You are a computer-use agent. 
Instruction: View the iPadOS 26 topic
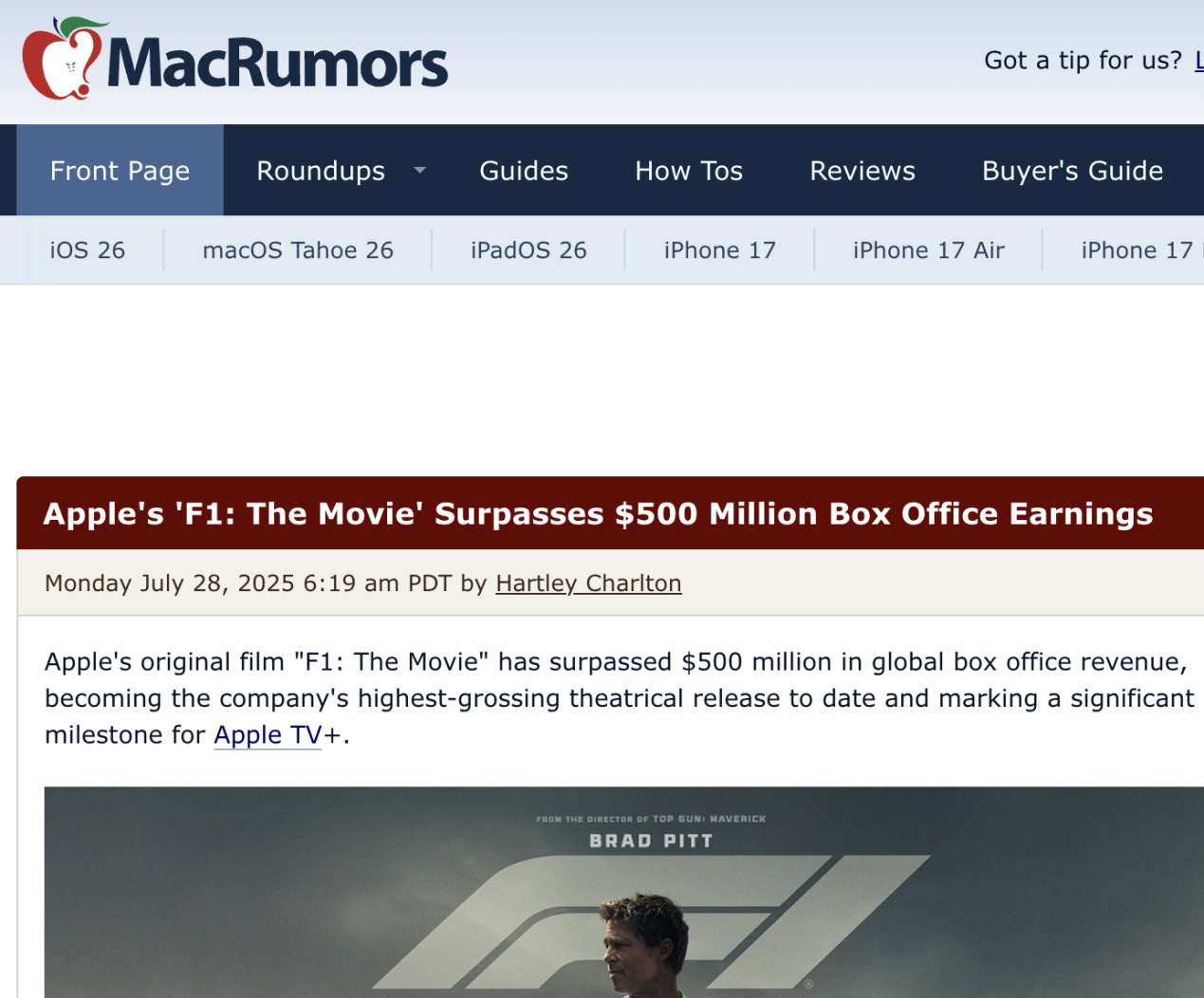click(528, 250)
